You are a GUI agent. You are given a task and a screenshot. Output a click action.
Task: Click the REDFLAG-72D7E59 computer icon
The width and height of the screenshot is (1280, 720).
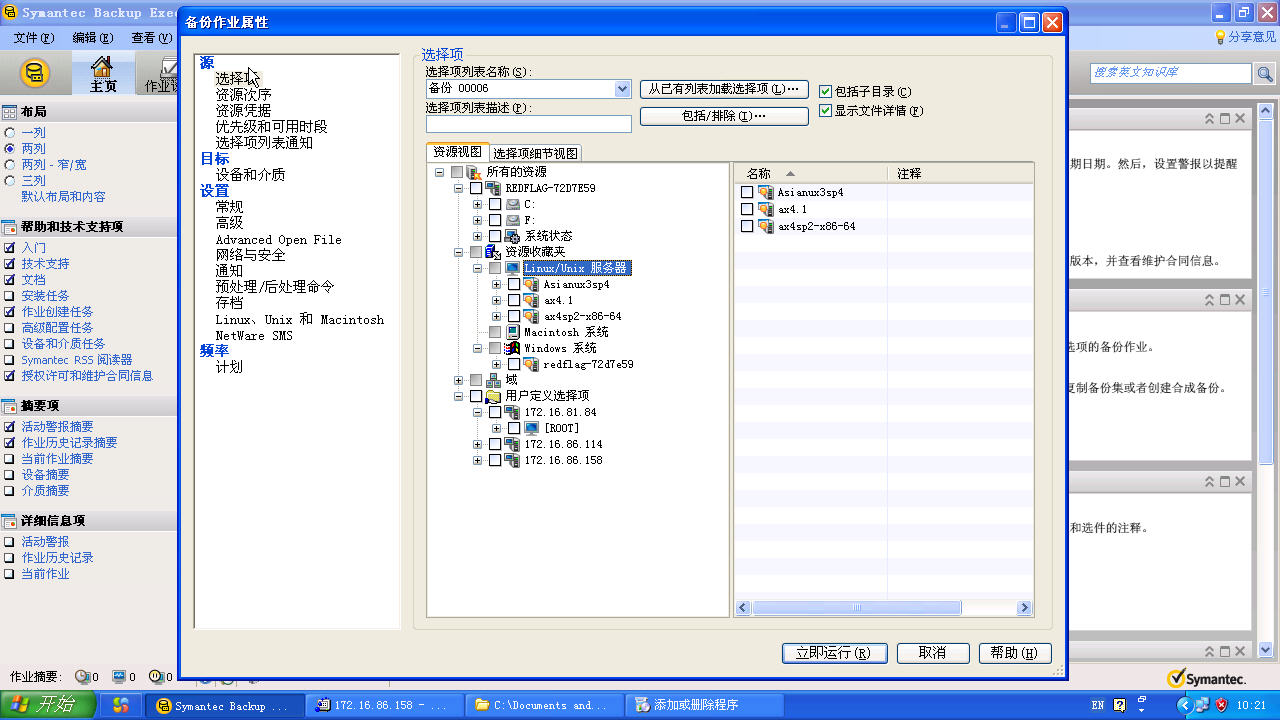494,189
